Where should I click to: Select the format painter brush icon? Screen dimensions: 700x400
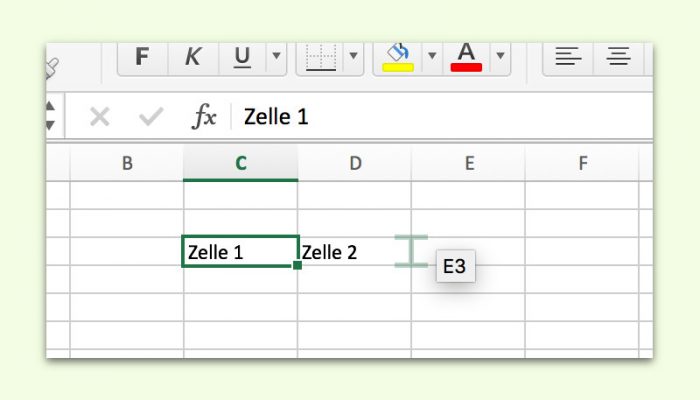(x=51, y=68)
